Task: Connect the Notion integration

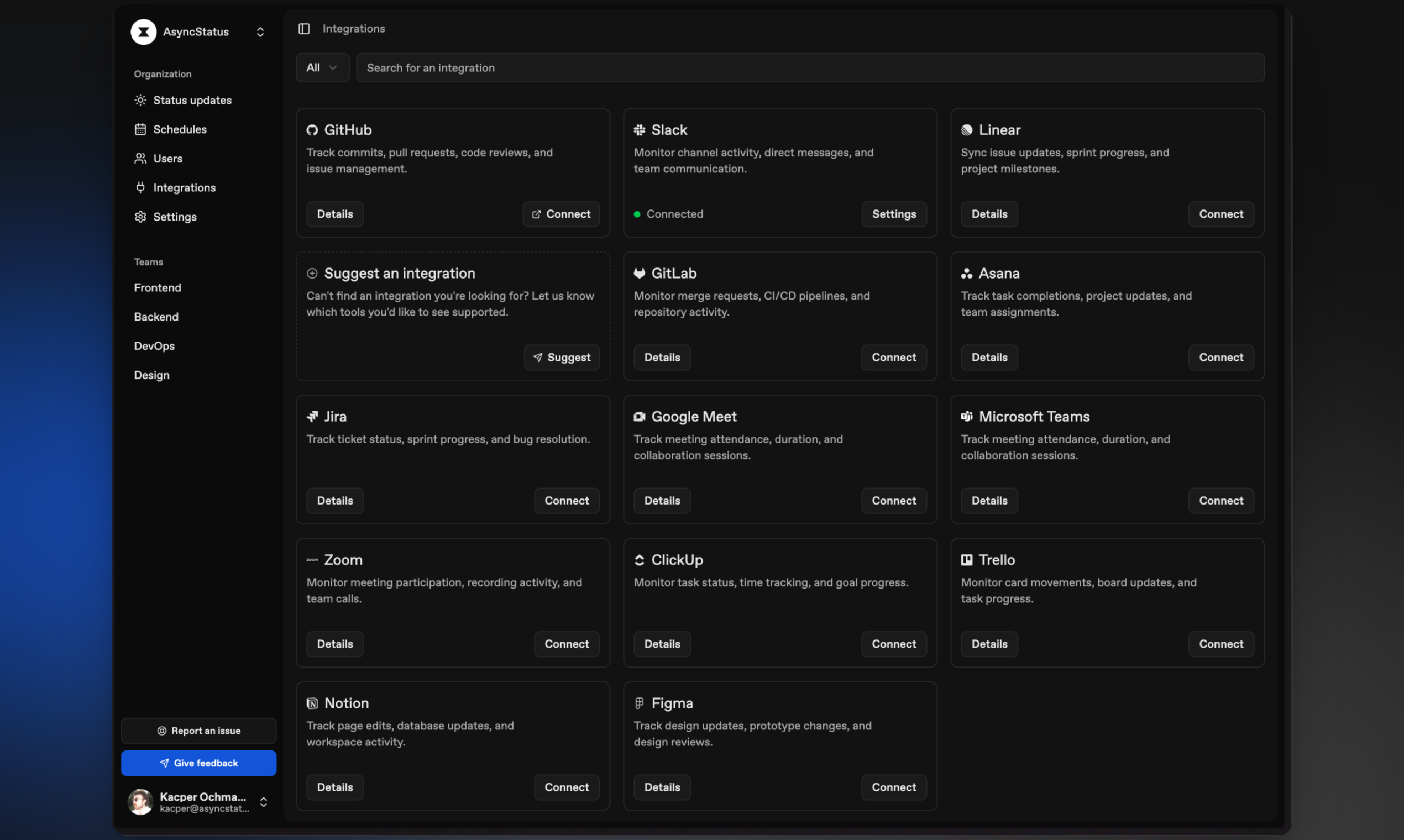Action: tap(567, 787)
